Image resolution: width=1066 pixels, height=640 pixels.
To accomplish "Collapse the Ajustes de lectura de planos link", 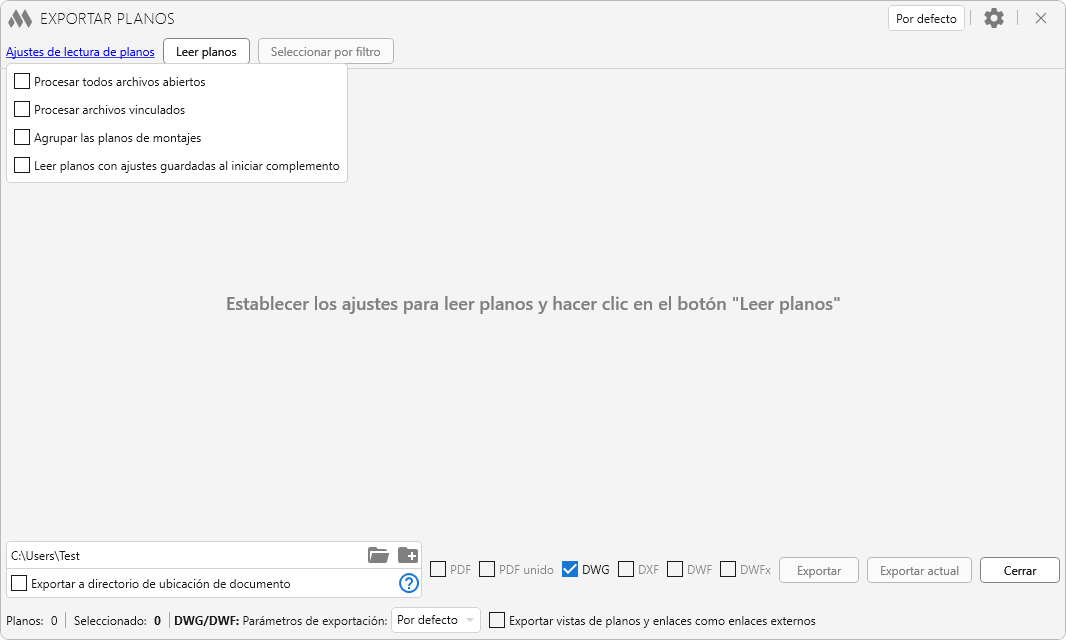I will [80, 51].
